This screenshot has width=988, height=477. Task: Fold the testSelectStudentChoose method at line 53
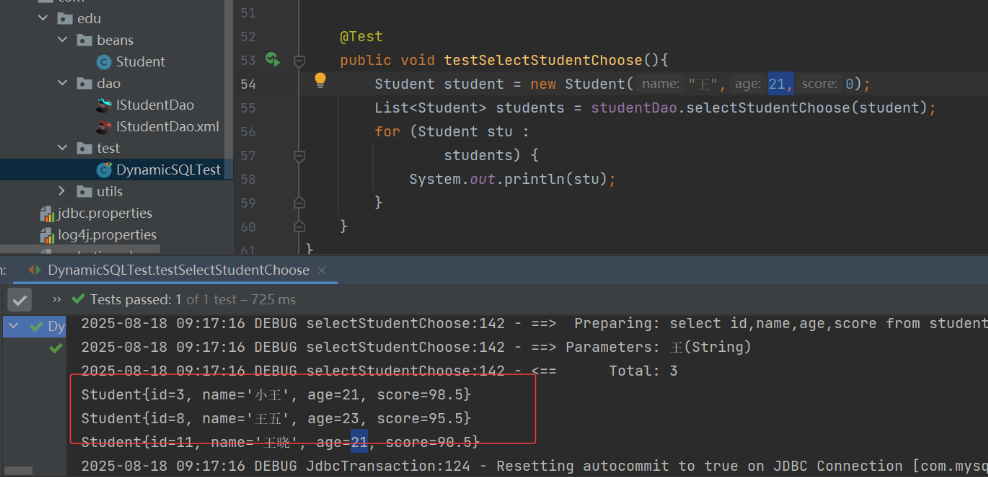click(299, 60)
